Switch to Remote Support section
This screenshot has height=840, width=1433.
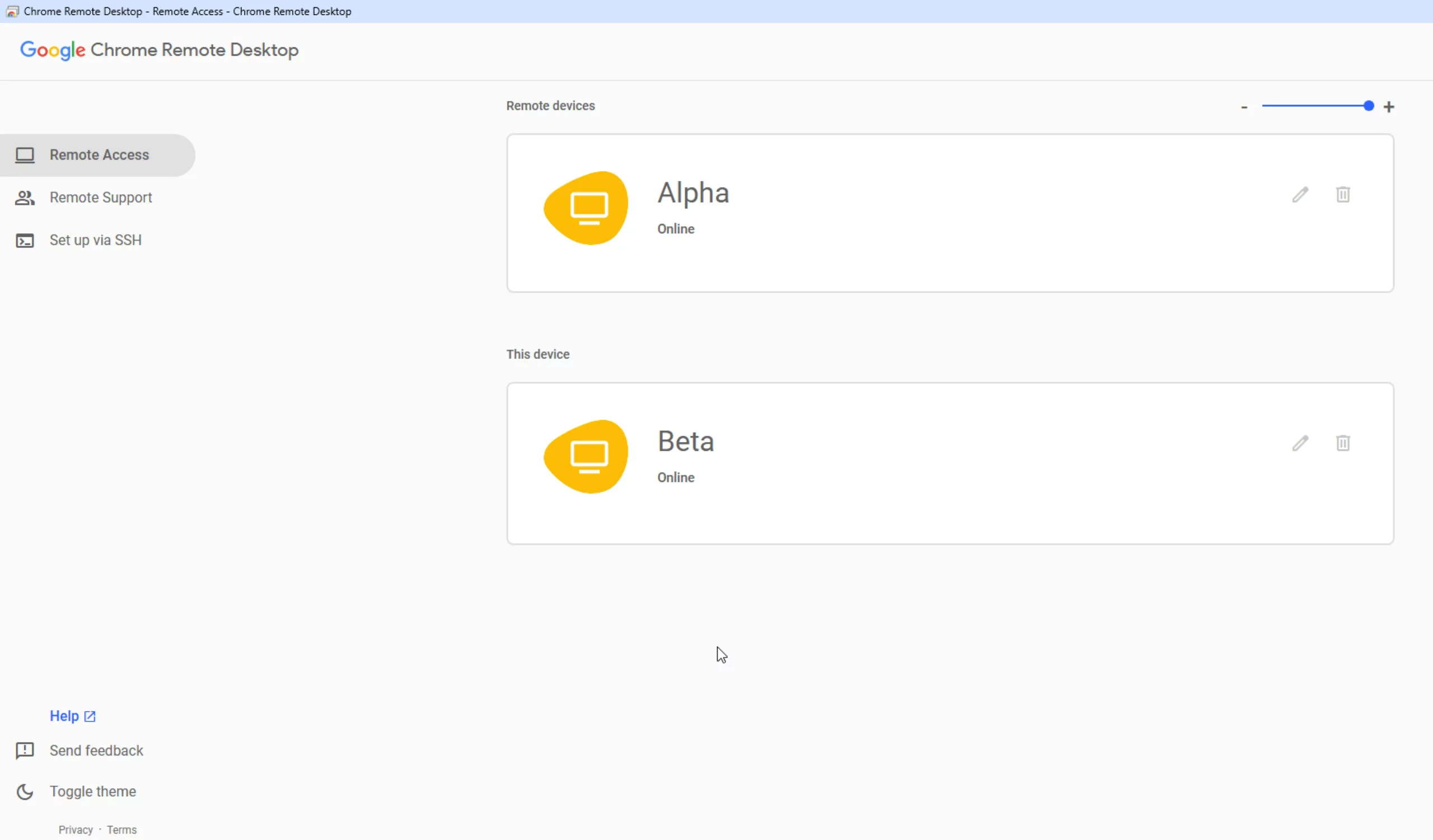click(x=101, y=198)
